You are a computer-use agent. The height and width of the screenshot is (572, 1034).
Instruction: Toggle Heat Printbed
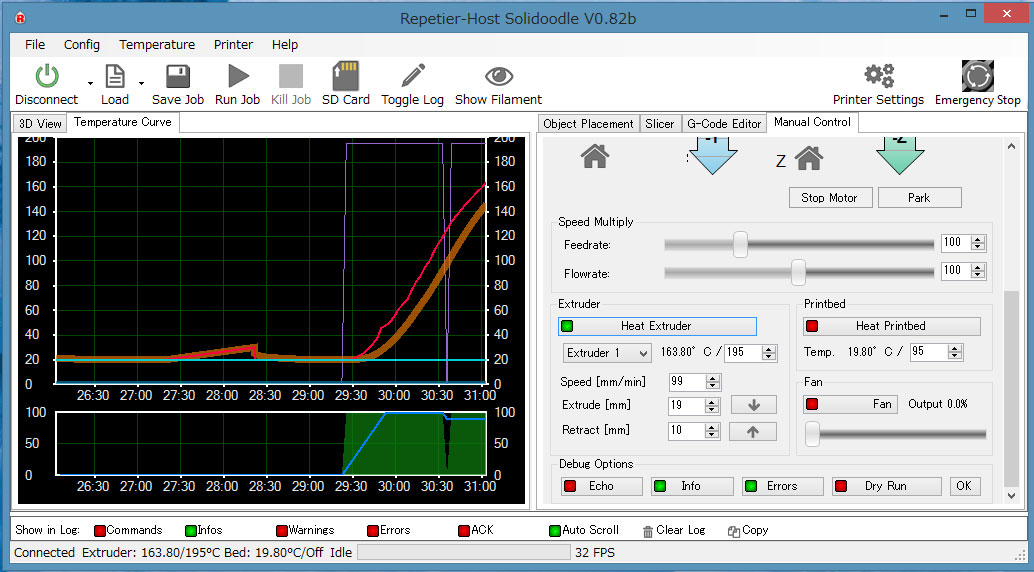point(892,326)
